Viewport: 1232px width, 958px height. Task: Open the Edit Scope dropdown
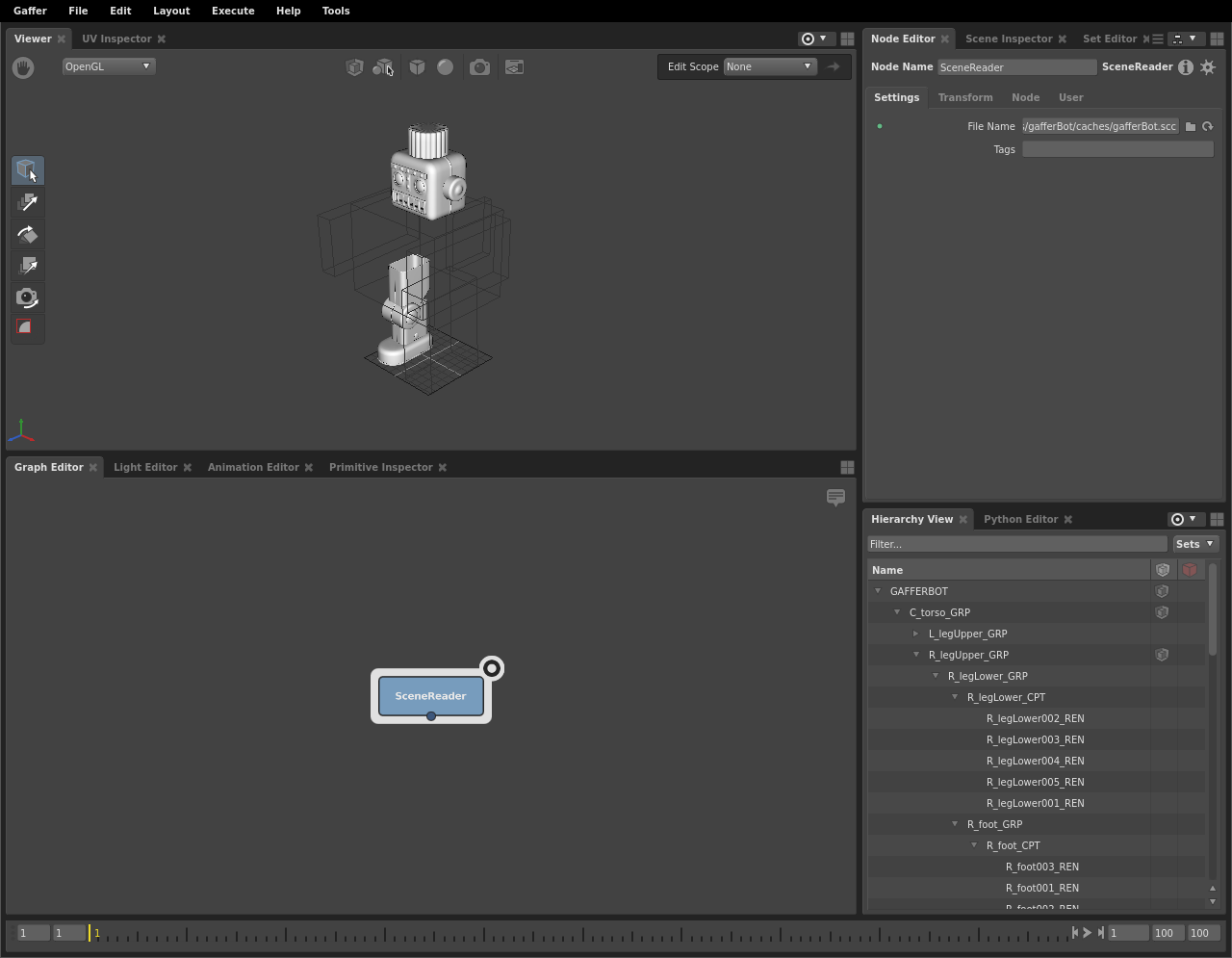769,66
